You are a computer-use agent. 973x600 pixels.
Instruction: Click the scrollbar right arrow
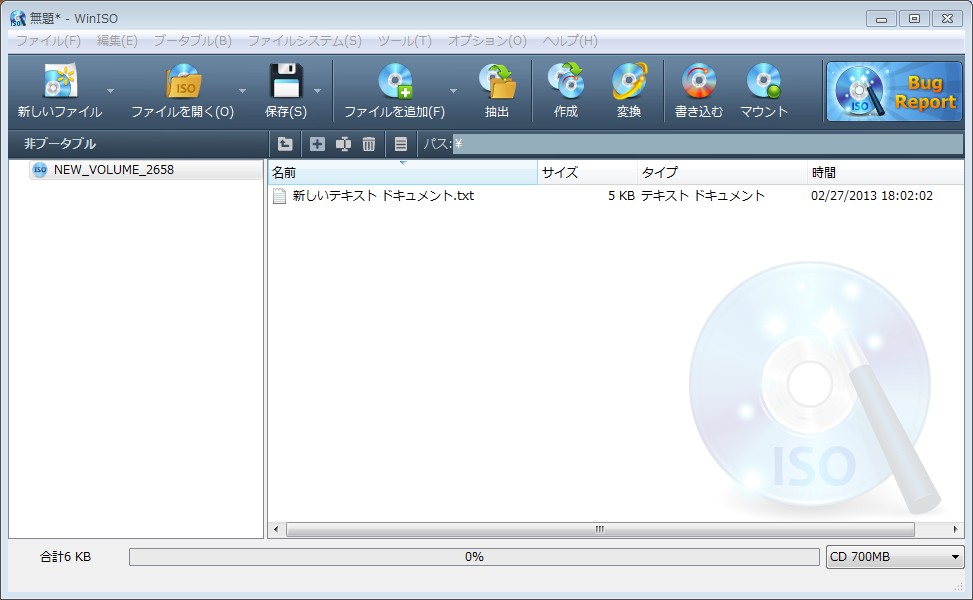[x=955, y=529]
